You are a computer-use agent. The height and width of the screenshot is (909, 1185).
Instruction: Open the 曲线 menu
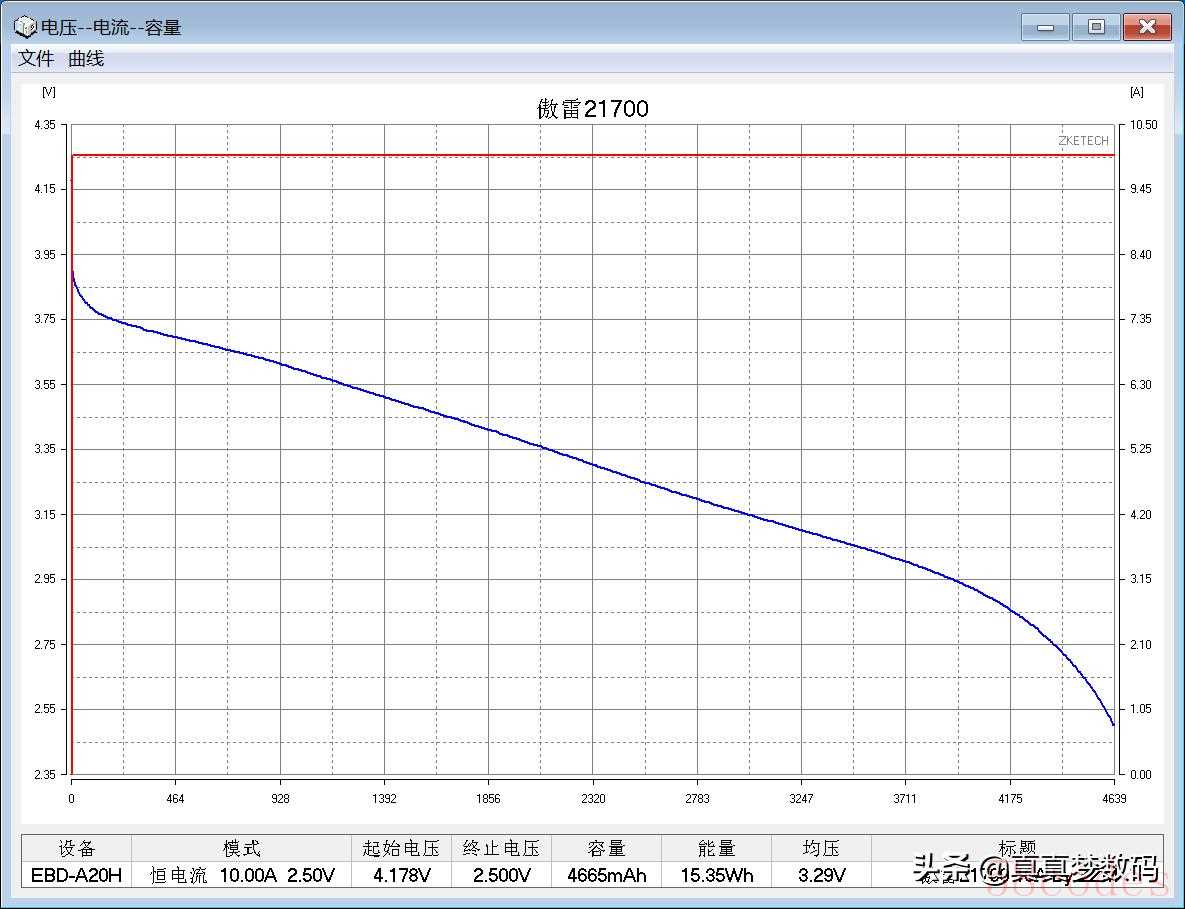pos(85,58)
